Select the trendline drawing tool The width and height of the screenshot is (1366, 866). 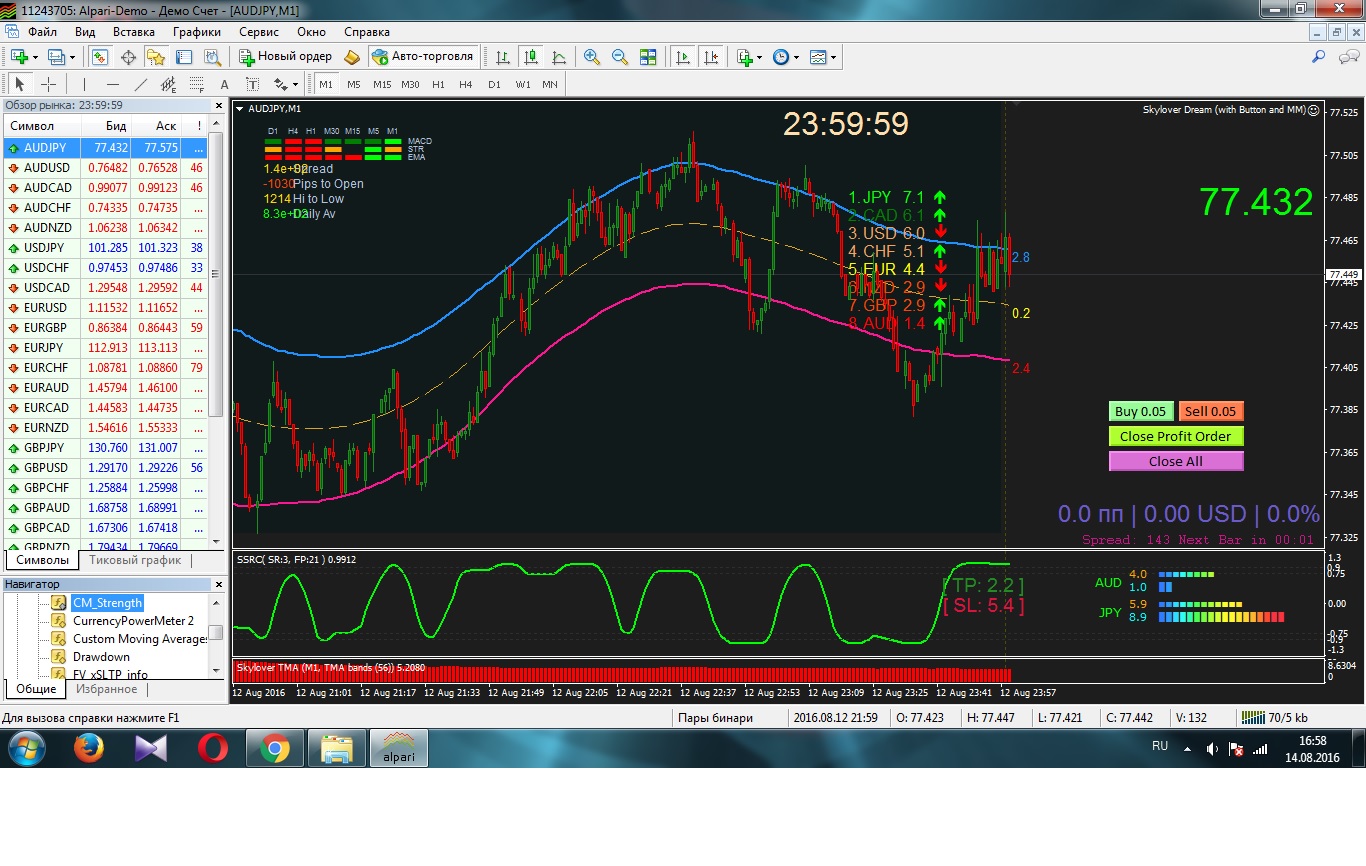141,84
